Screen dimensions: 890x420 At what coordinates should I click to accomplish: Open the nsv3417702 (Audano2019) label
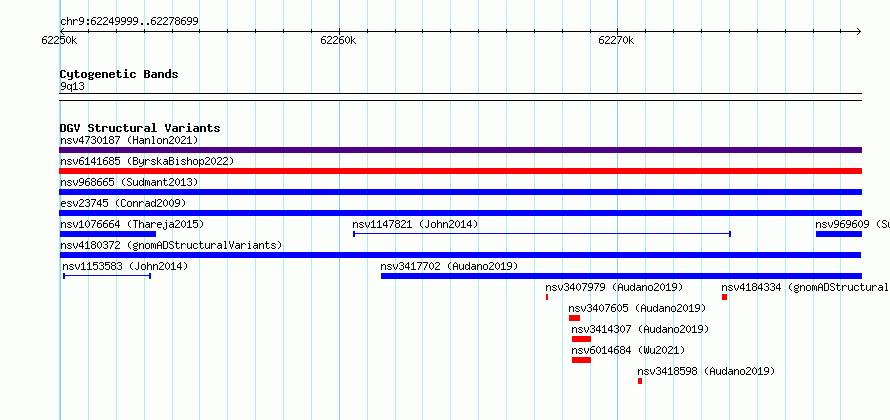coord(449,266)
